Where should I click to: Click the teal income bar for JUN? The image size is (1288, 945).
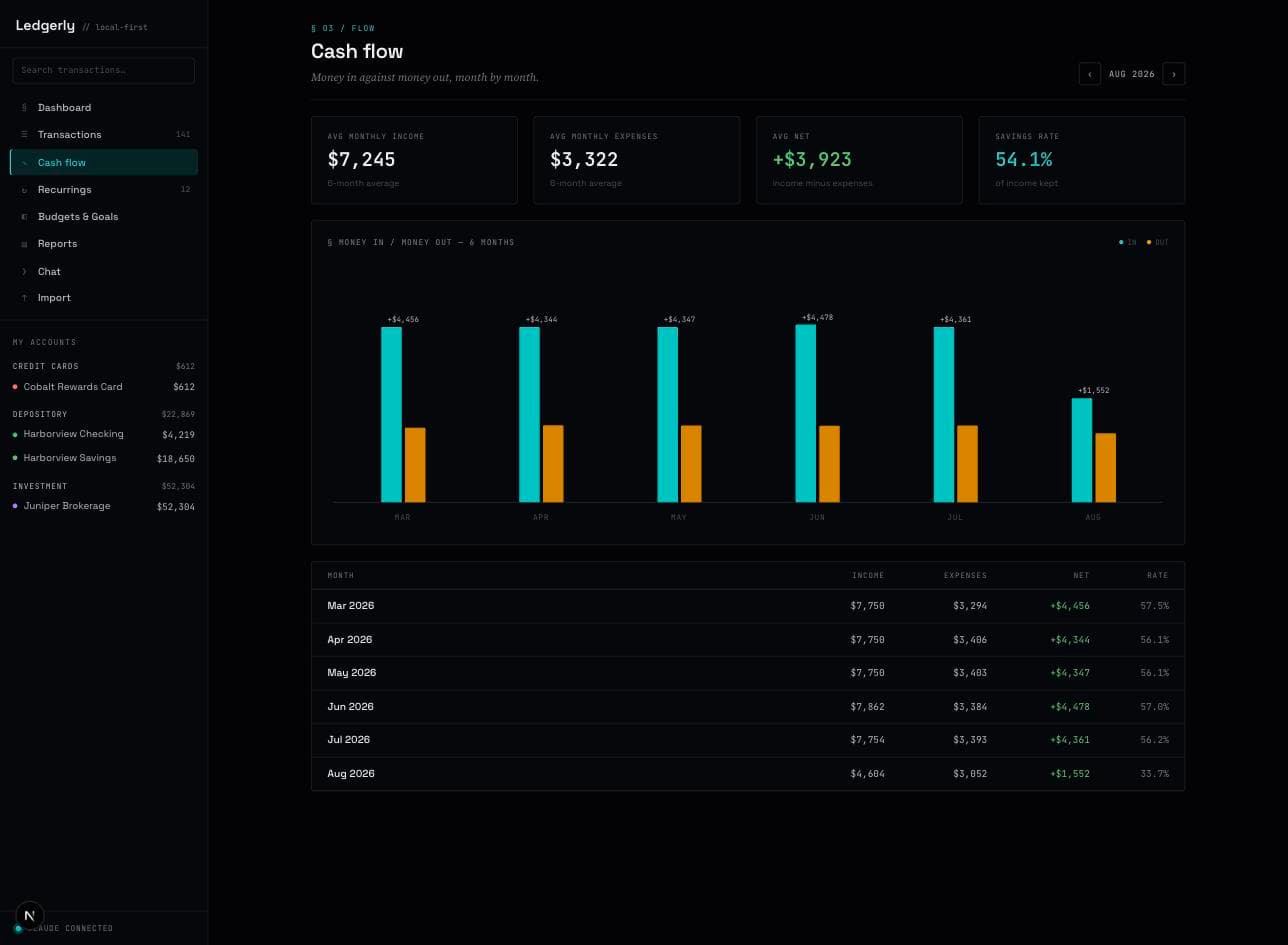click(x=805, y=413)
